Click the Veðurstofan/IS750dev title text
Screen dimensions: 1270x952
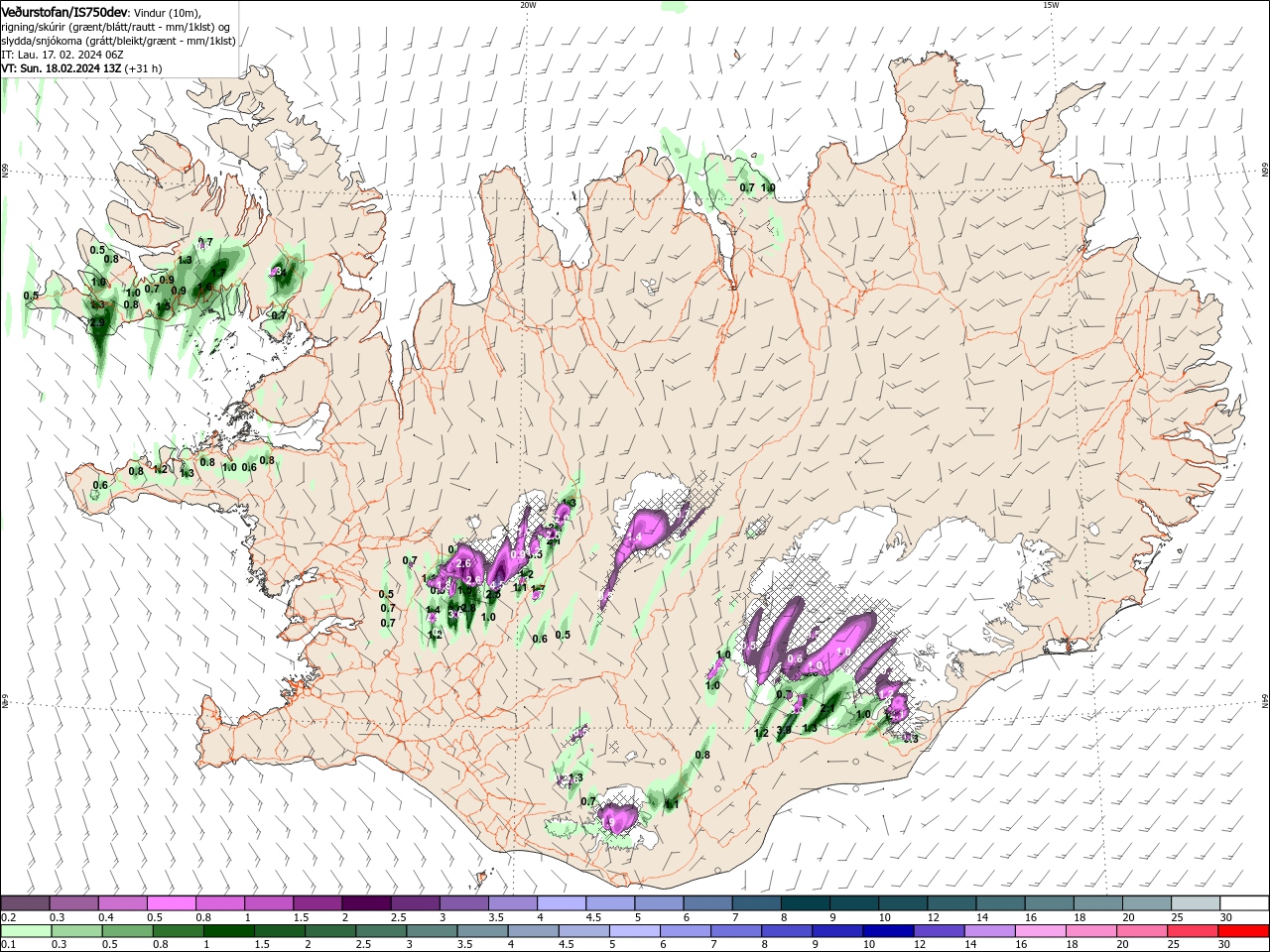[64, 12]
